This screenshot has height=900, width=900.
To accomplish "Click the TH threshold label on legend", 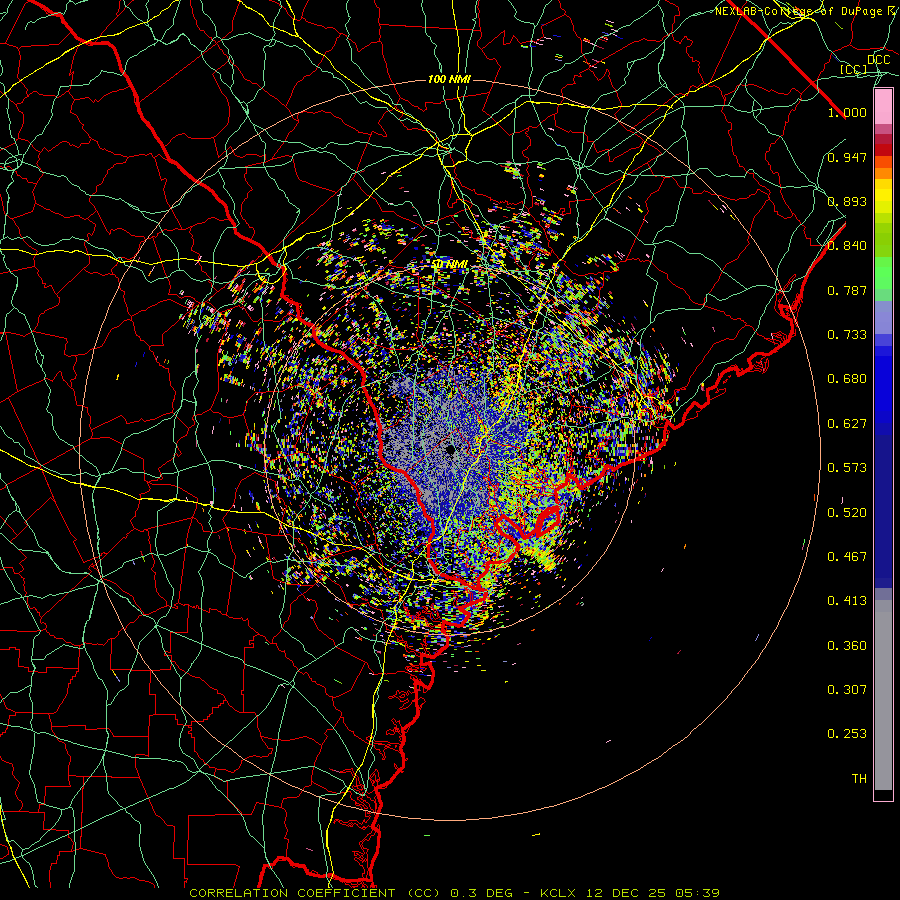I will [x=859, y=779].
